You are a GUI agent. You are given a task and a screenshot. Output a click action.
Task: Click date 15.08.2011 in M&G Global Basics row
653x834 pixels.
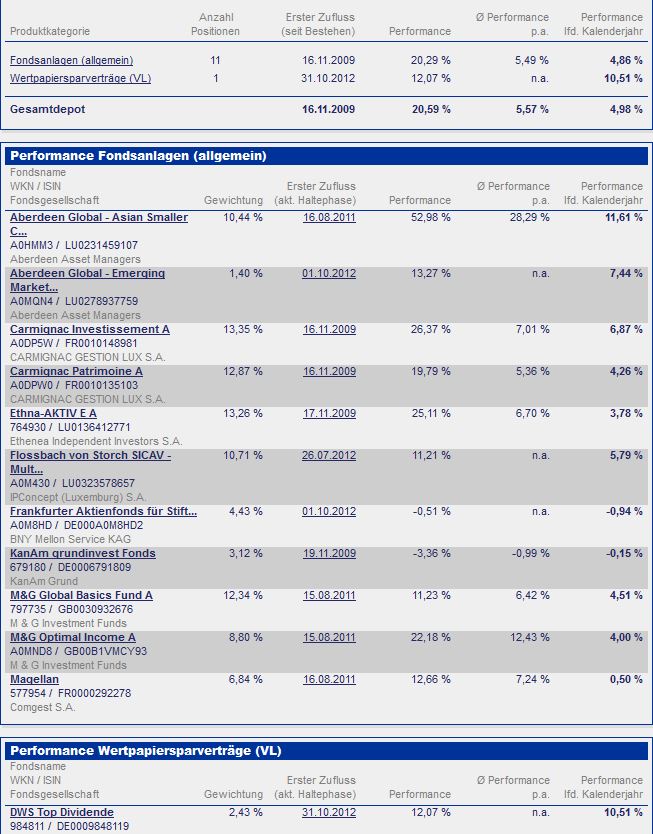(x=329, y=595)
